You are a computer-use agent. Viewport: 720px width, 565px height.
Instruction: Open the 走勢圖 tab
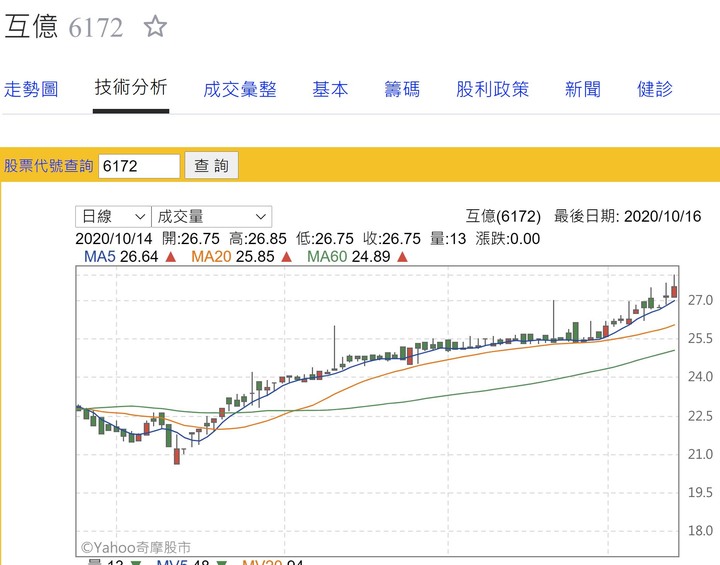[31, 89]
